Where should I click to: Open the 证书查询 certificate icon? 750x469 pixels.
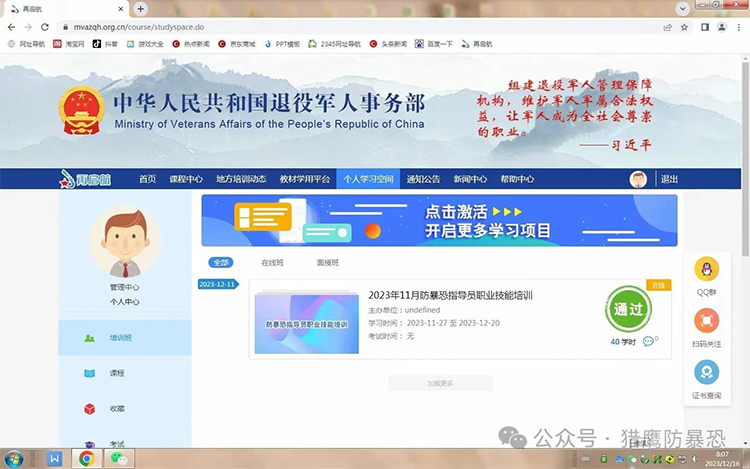click(706, 372)
